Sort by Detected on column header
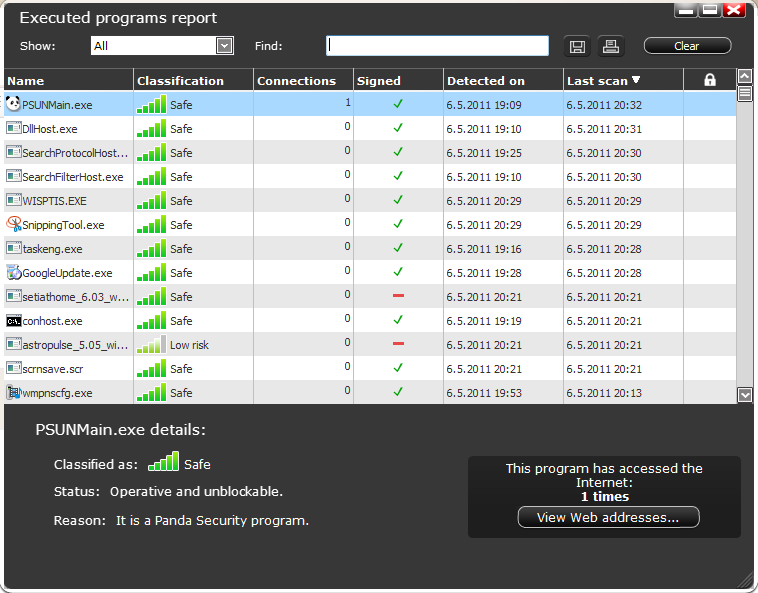 (503, 81)
